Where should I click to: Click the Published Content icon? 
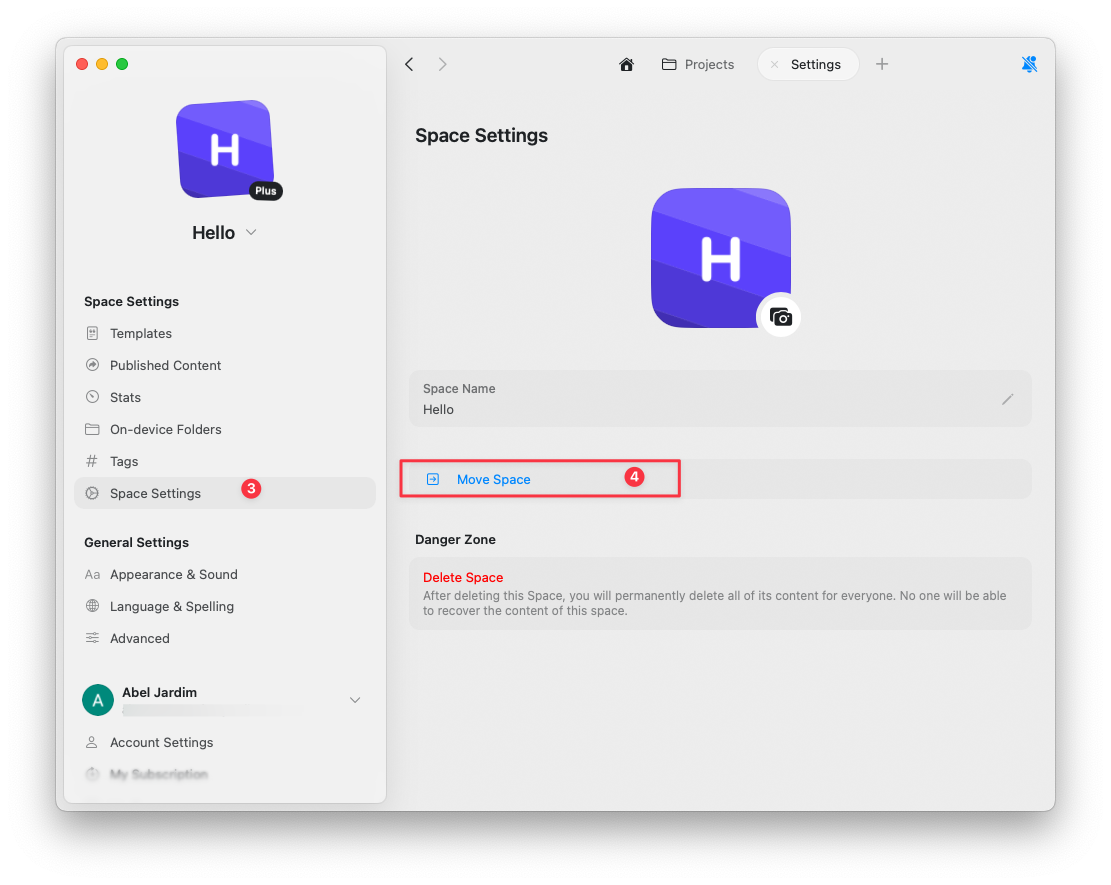[92, 365]
